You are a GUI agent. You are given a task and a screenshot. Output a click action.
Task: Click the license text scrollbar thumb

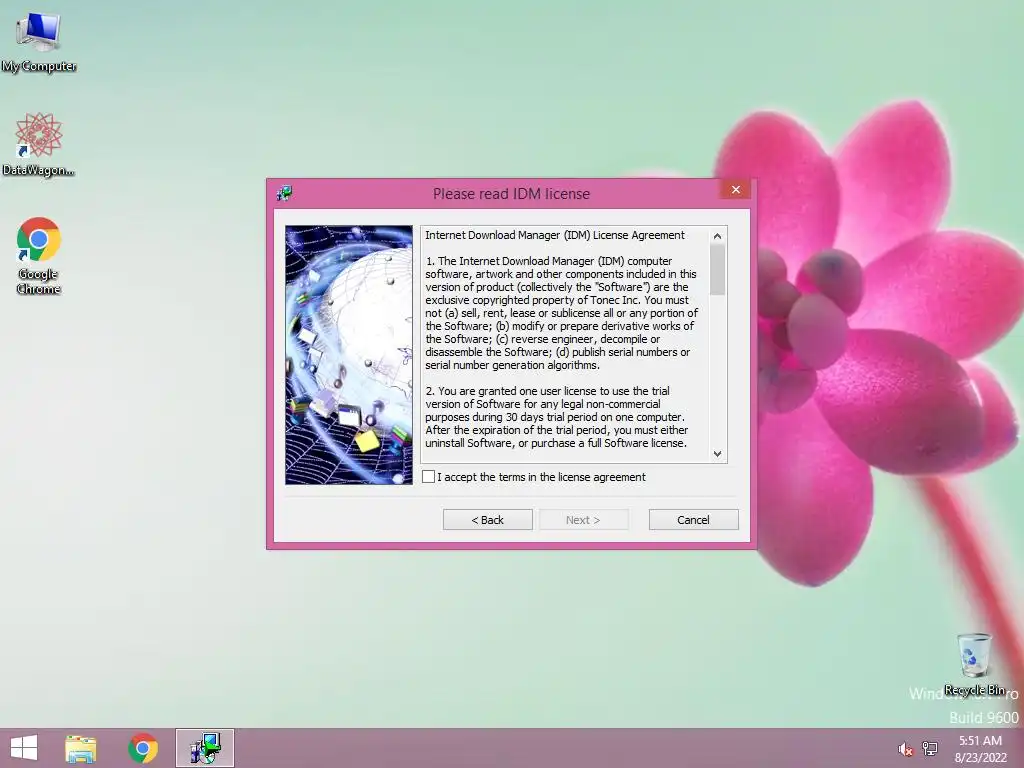click(x=718, y=270)
